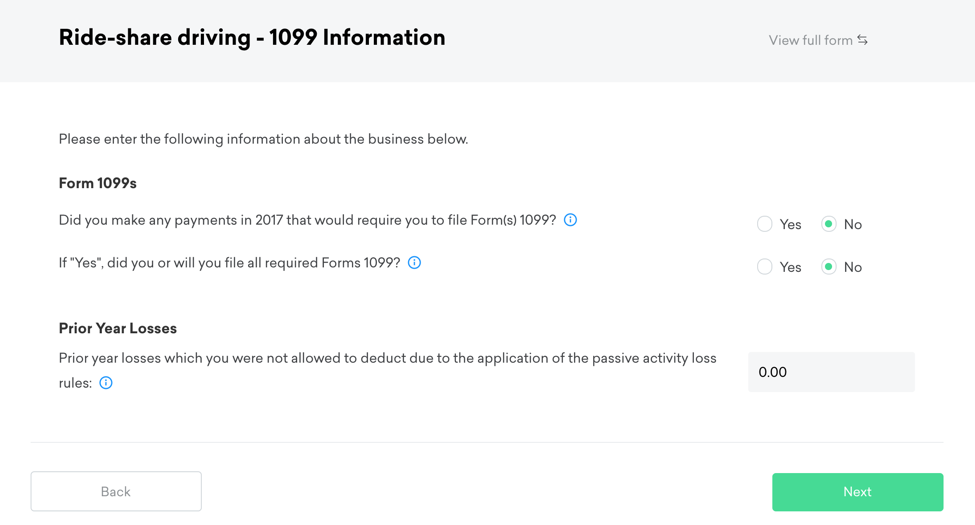Image resolution: width=975 pixels, height=525 pixels.
Task: Click the prior year losses amount field
Action: point(831,372)
